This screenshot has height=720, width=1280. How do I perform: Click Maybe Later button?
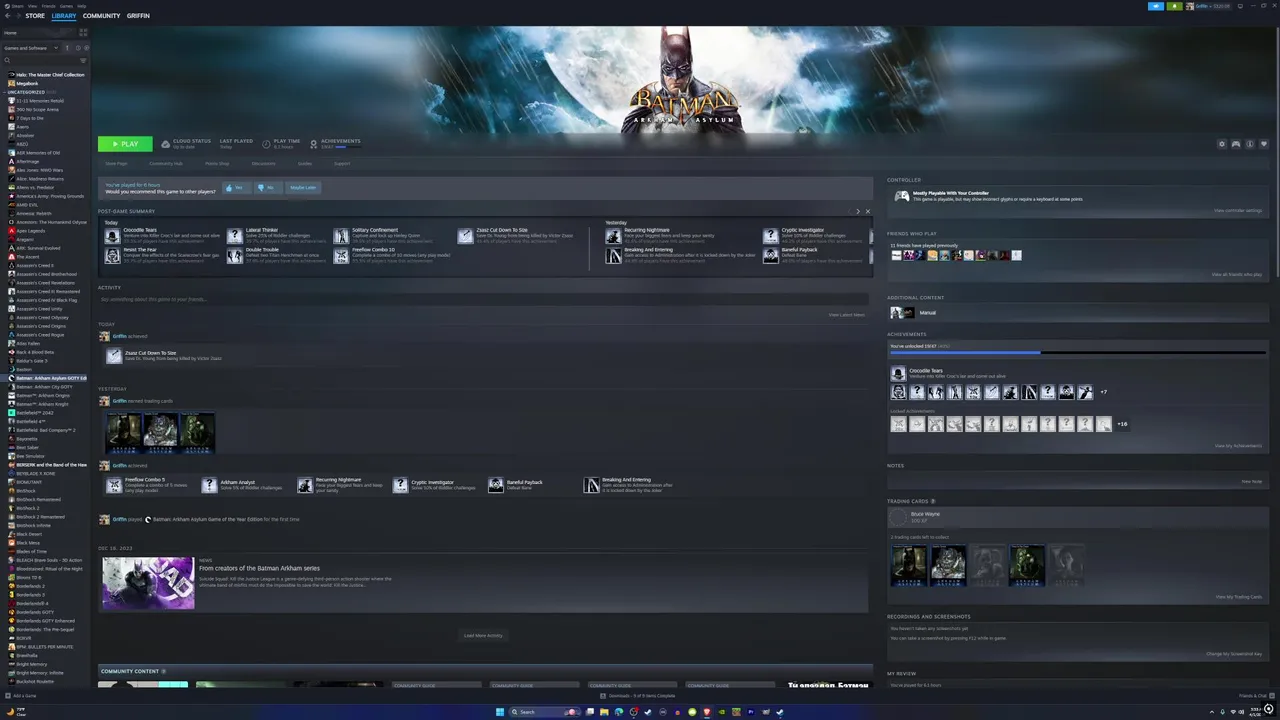click(x=303, y=187)
